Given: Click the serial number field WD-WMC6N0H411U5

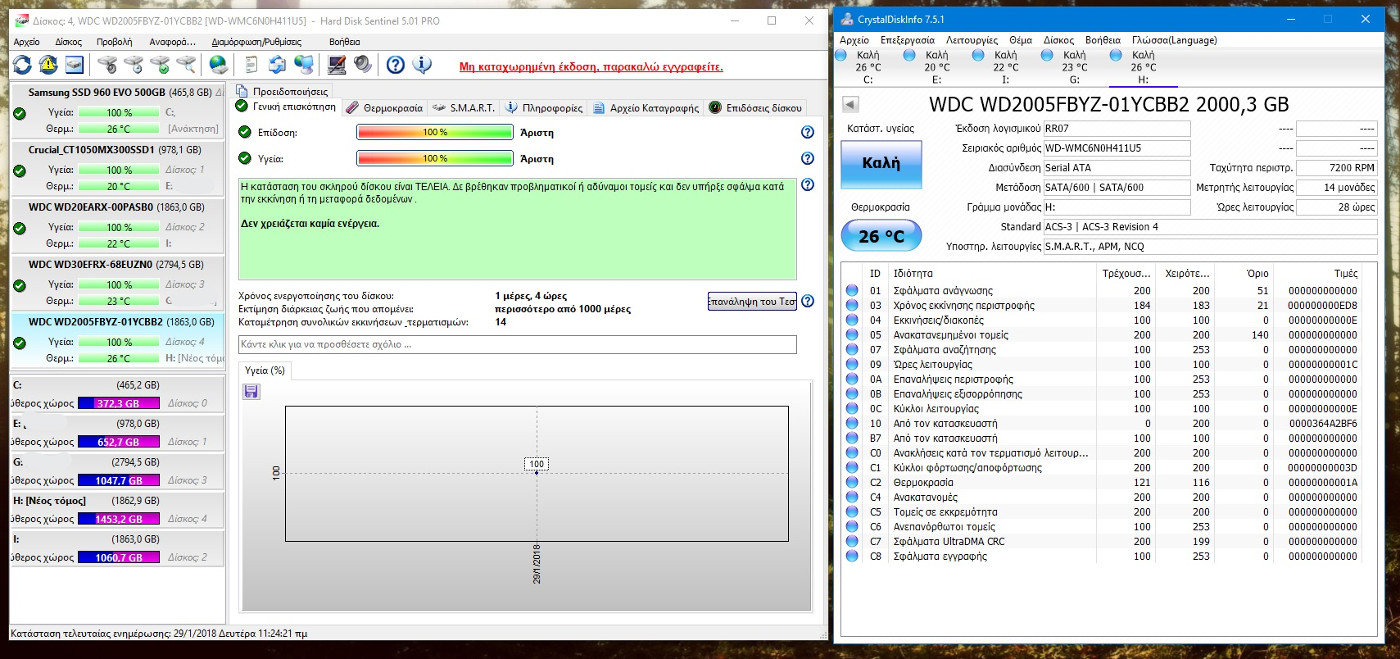Looking at the screenshot, I should point(1117,148).
